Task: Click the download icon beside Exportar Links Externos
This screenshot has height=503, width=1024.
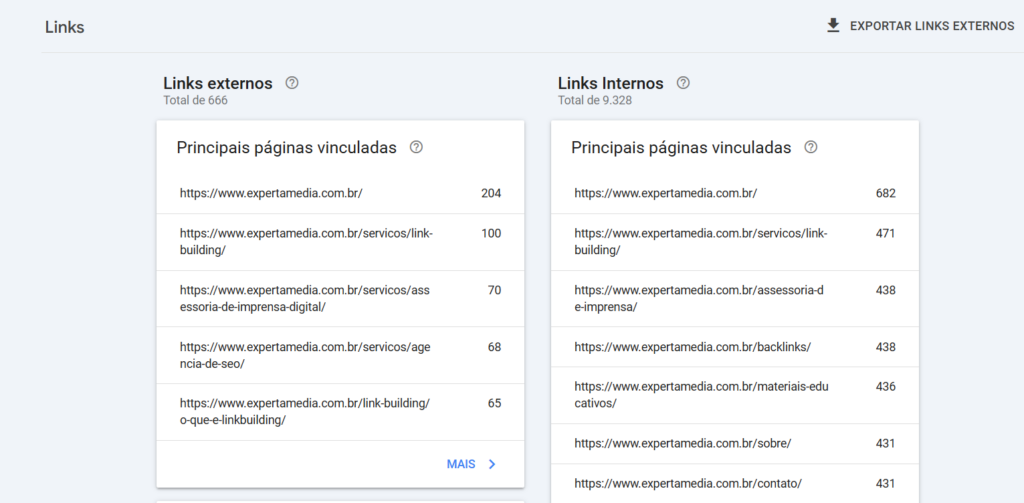Action: pyautogui.click(x=833, y=26)
